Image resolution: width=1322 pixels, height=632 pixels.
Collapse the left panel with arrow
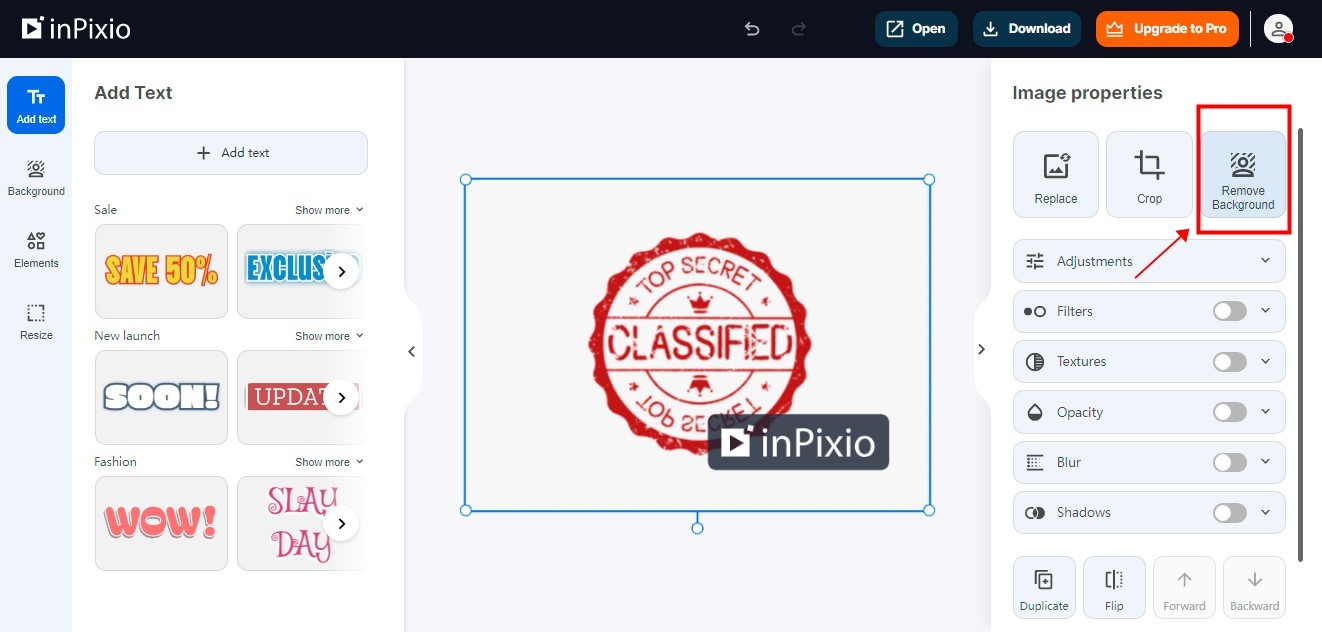[411, 351]
